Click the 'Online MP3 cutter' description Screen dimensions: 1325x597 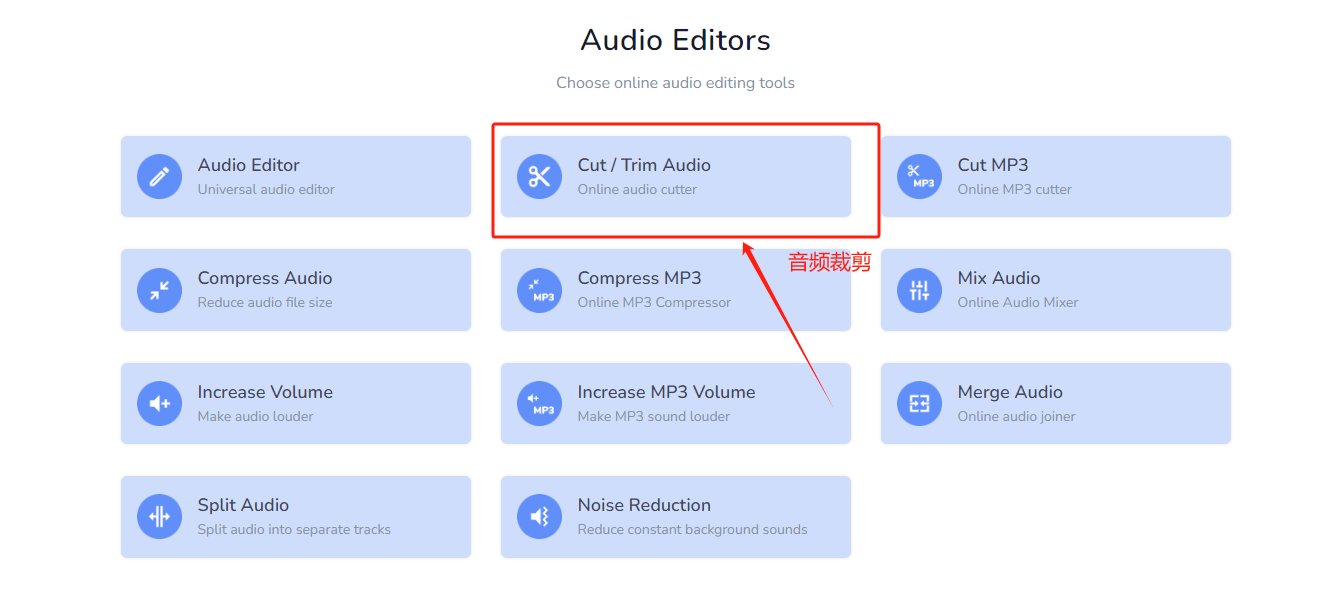click(1015, 189)
